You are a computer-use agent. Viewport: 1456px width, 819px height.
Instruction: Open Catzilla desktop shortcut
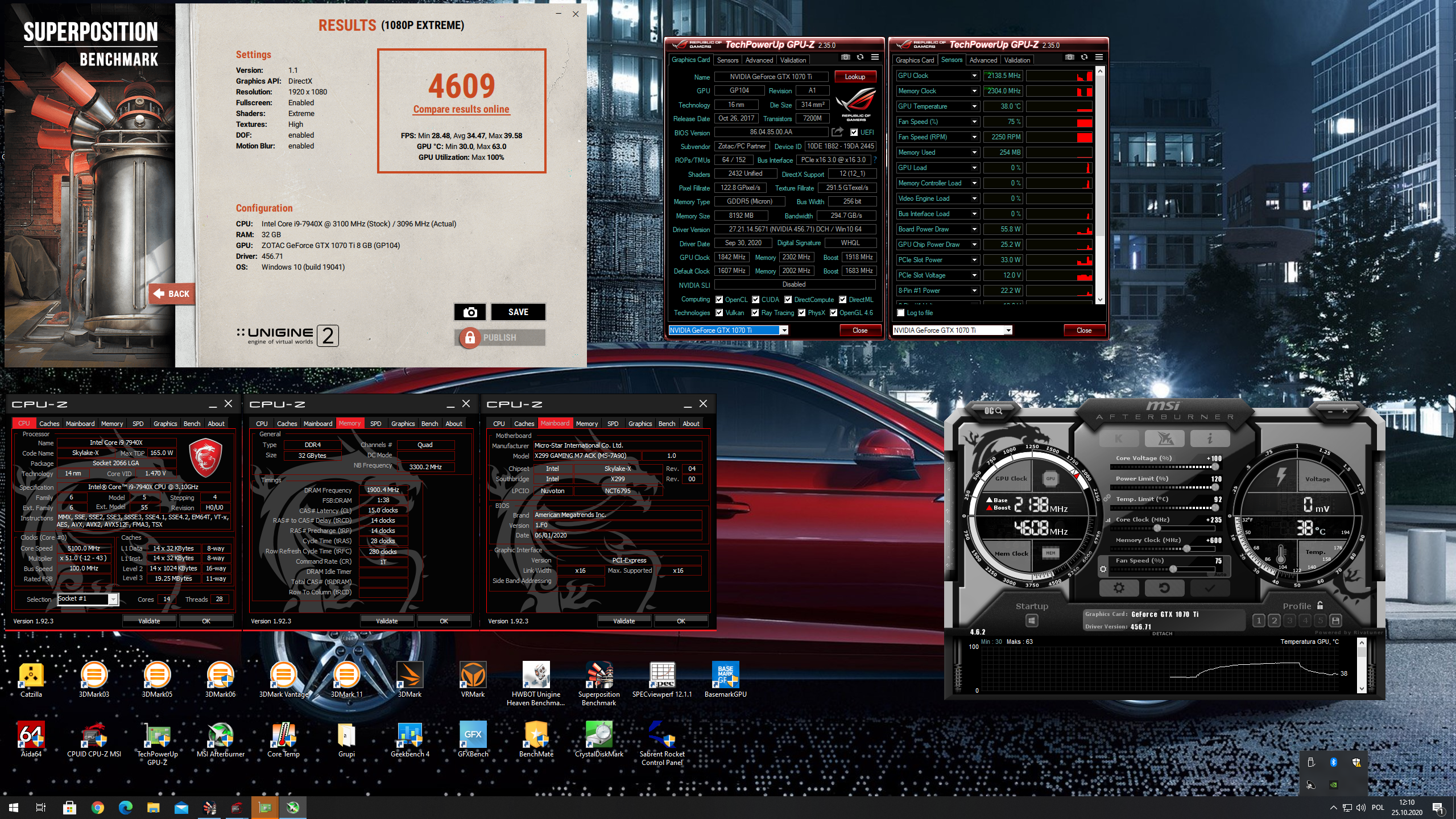31,680
